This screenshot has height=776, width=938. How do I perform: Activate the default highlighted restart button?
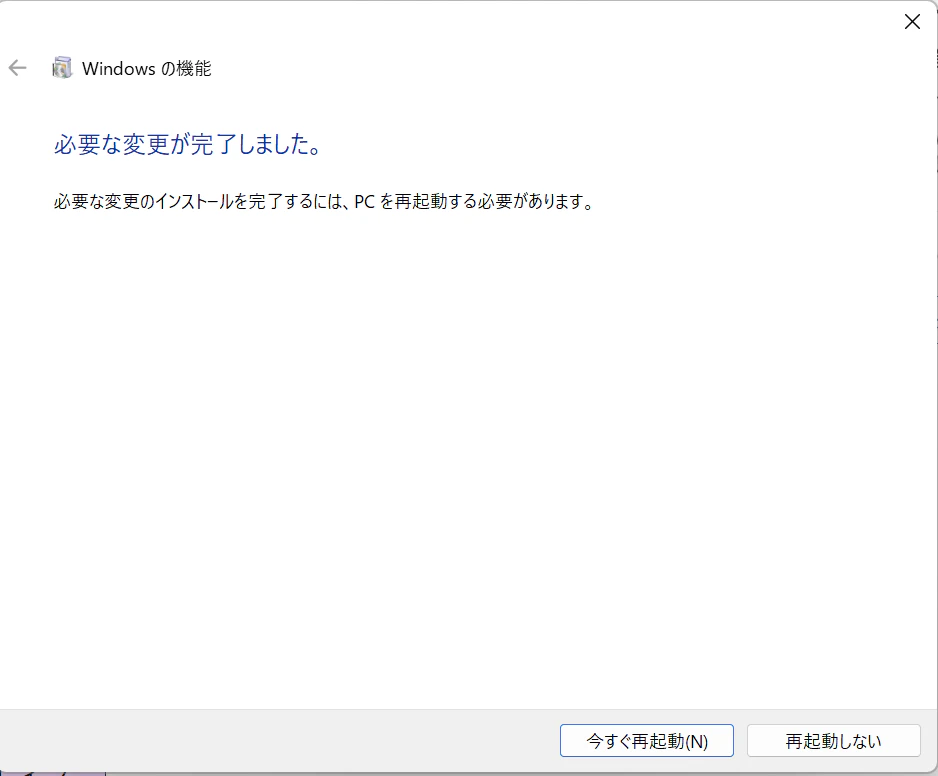(x=646, y=741)
